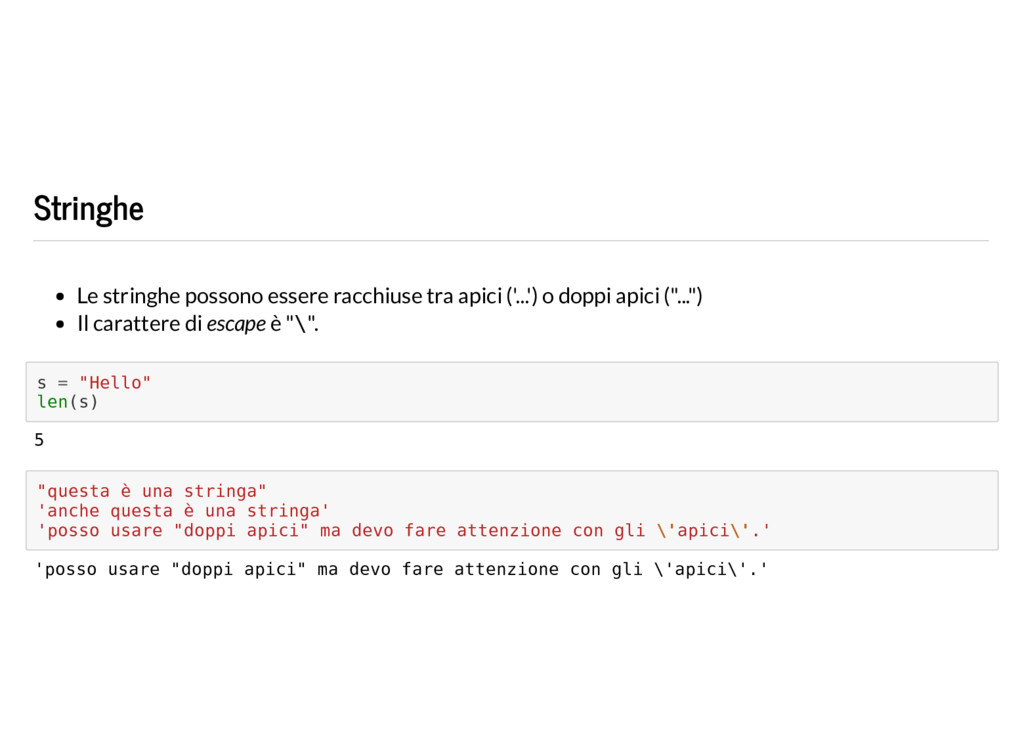Click "doppi apici" in the red code line
This screenshot has height=747, width=1024.
click(x=241, y=530)
